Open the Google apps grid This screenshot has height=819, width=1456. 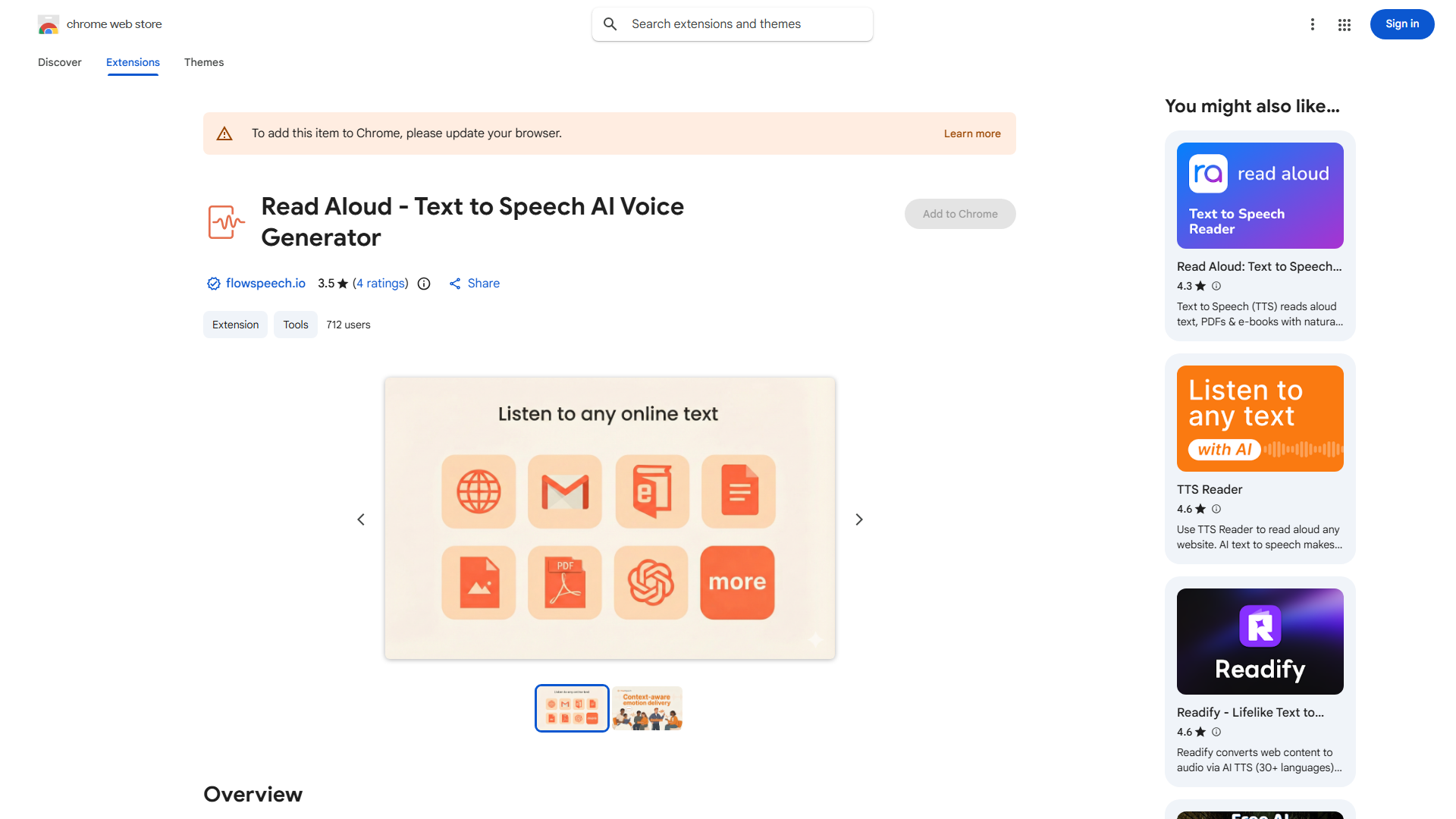coord(1345,24)
